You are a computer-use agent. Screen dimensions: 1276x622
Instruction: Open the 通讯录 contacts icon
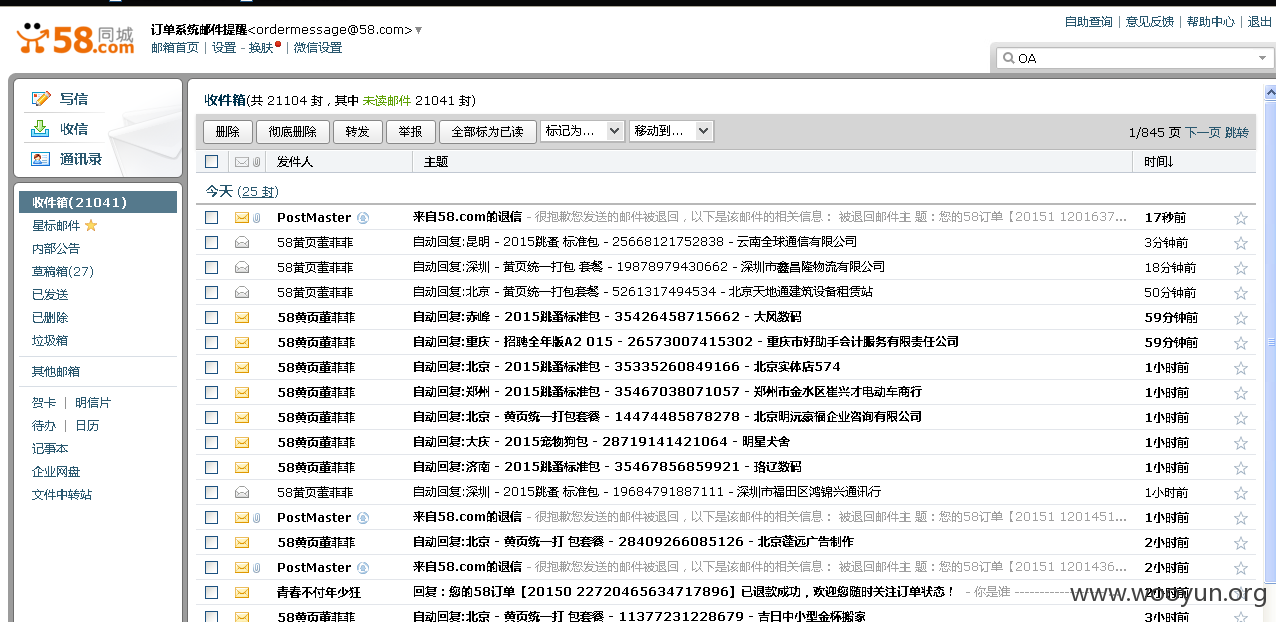[x=41, y=158]
